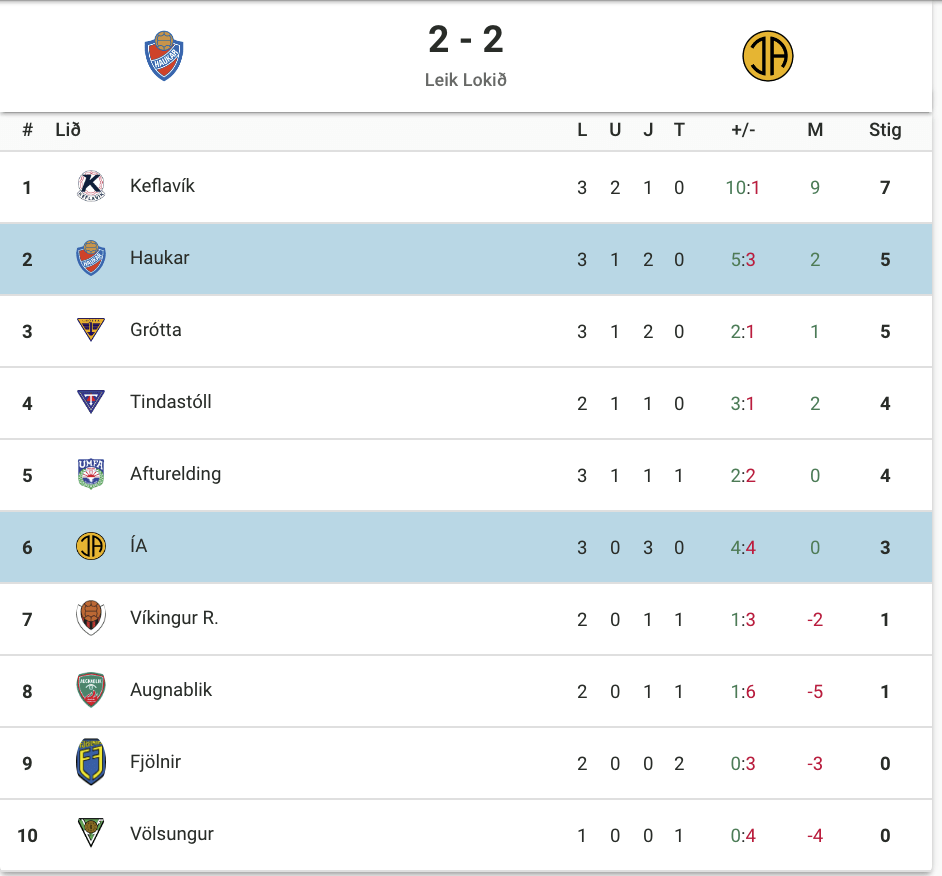Click the 2 - 2 final score
The image size is (942, 876).
pyautogui.click(x=466, y=40)
